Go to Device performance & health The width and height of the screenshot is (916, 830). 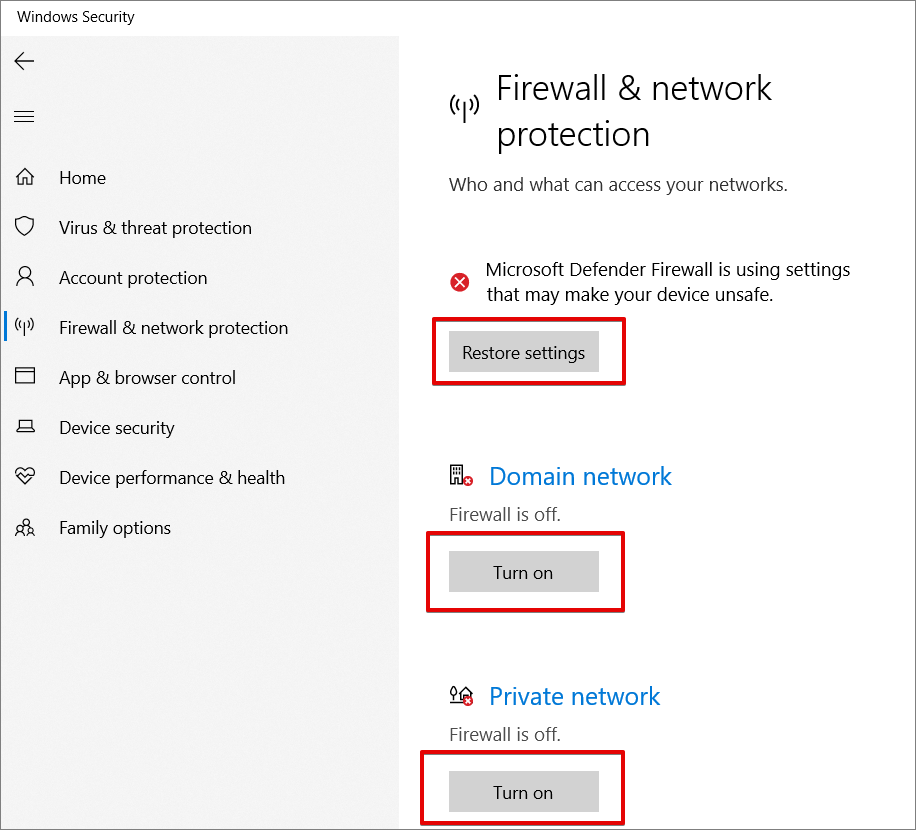[172, 478]
